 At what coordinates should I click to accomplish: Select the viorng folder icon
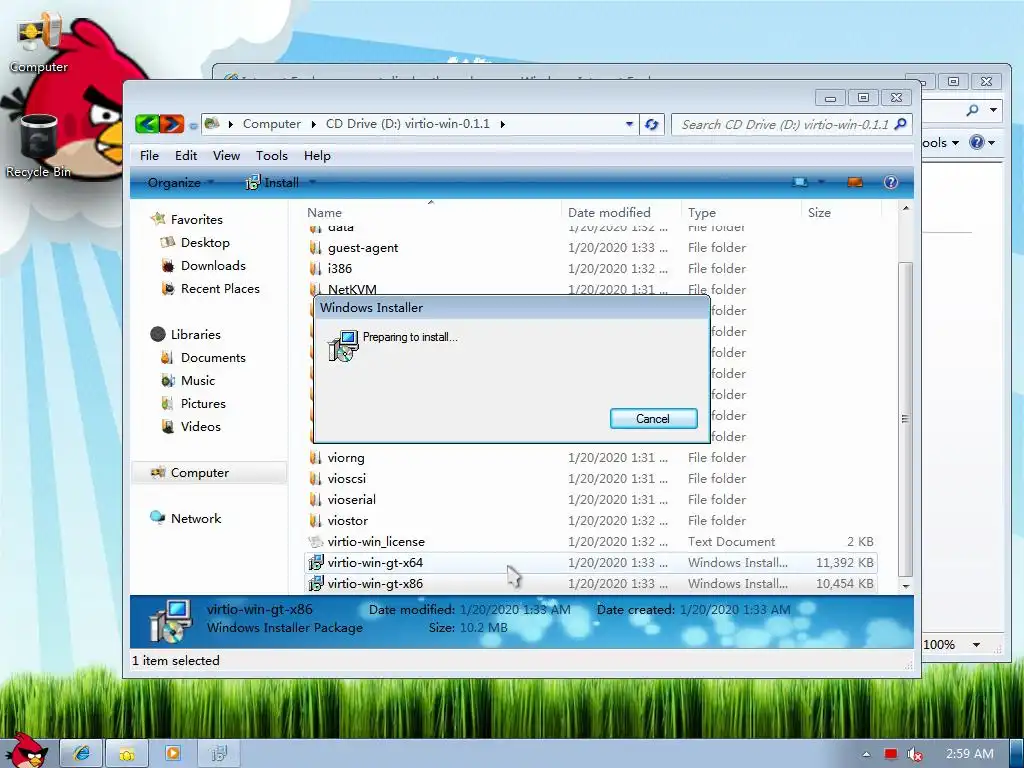click(x=315, y=457)
